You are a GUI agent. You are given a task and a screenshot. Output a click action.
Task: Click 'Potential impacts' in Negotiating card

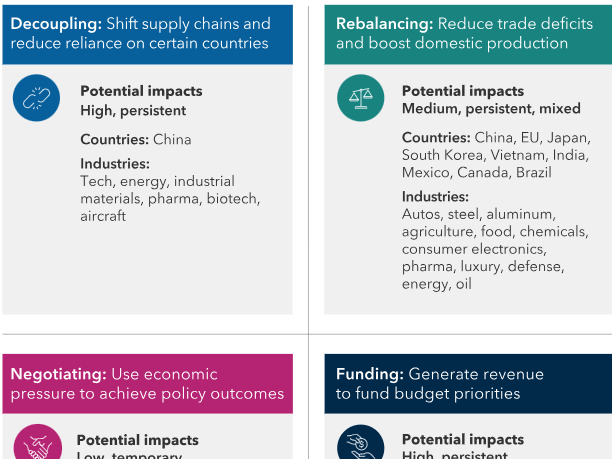[x=138, y=440]
